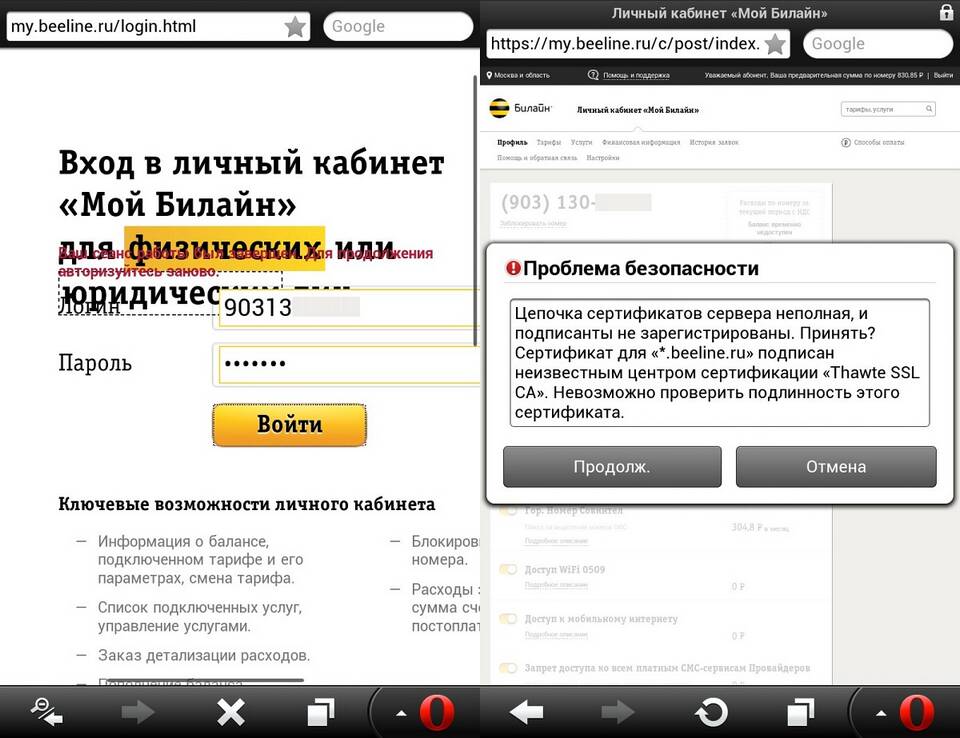Screen dimensions: 960x738
Task: Click Отмена in the security dialog
Action: [x=836, y=467]
